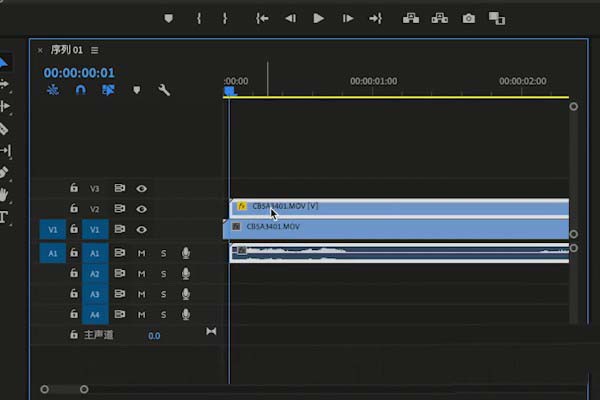This screenshot has height=400, width=600.
Task: Step forward one frame
Action: click(347, 18)
